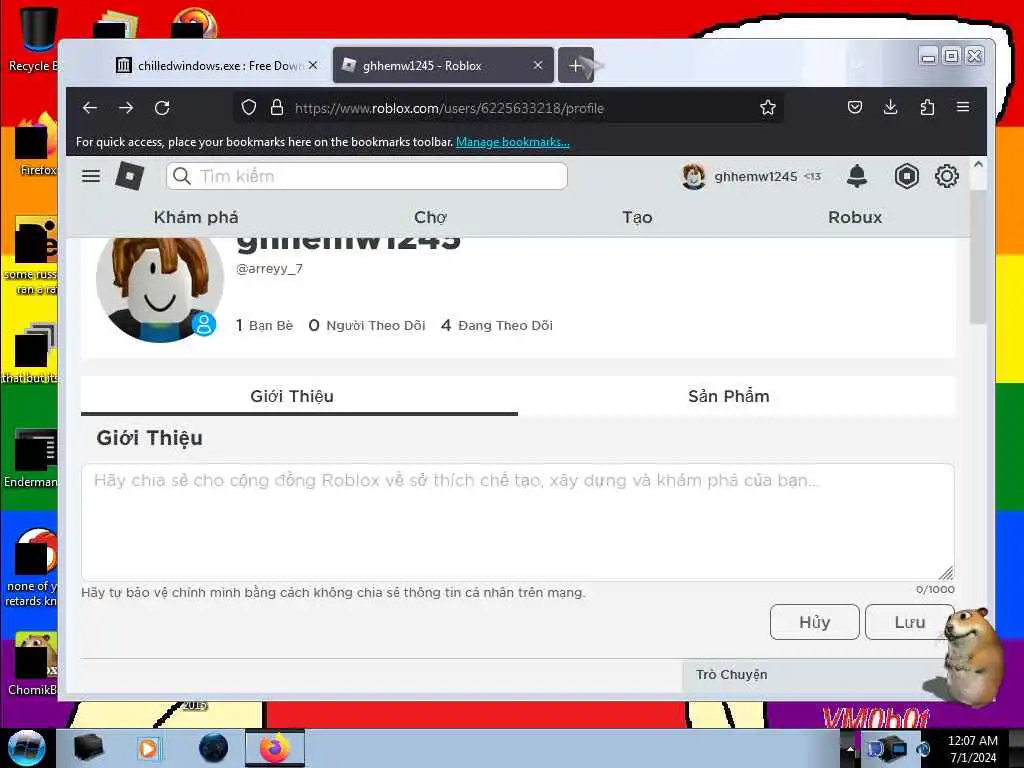
Task: Show hidden system tray icons
Action: click(850, 748)
